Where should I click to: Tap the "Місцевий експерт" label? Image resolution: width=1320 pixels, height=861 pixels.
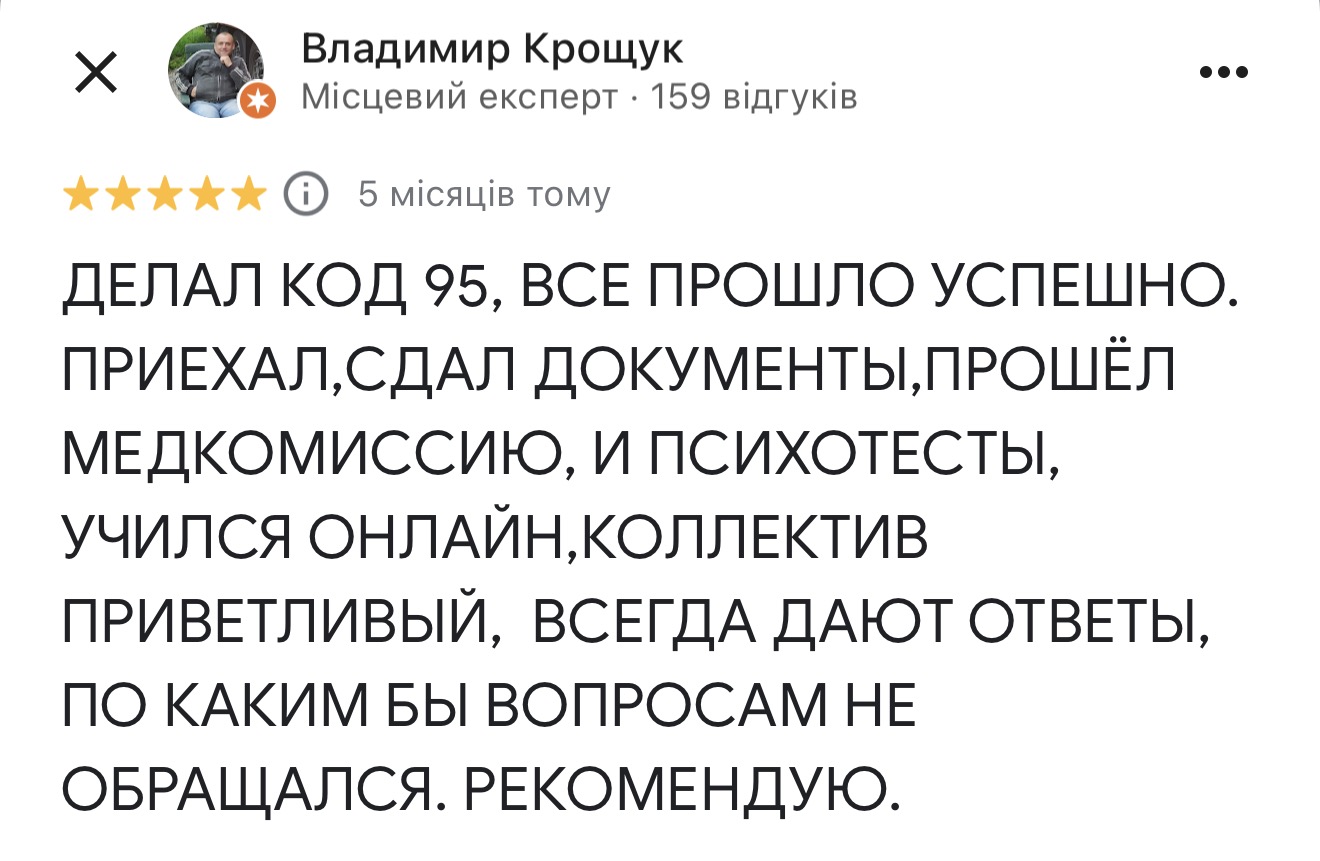click(457, 97)
